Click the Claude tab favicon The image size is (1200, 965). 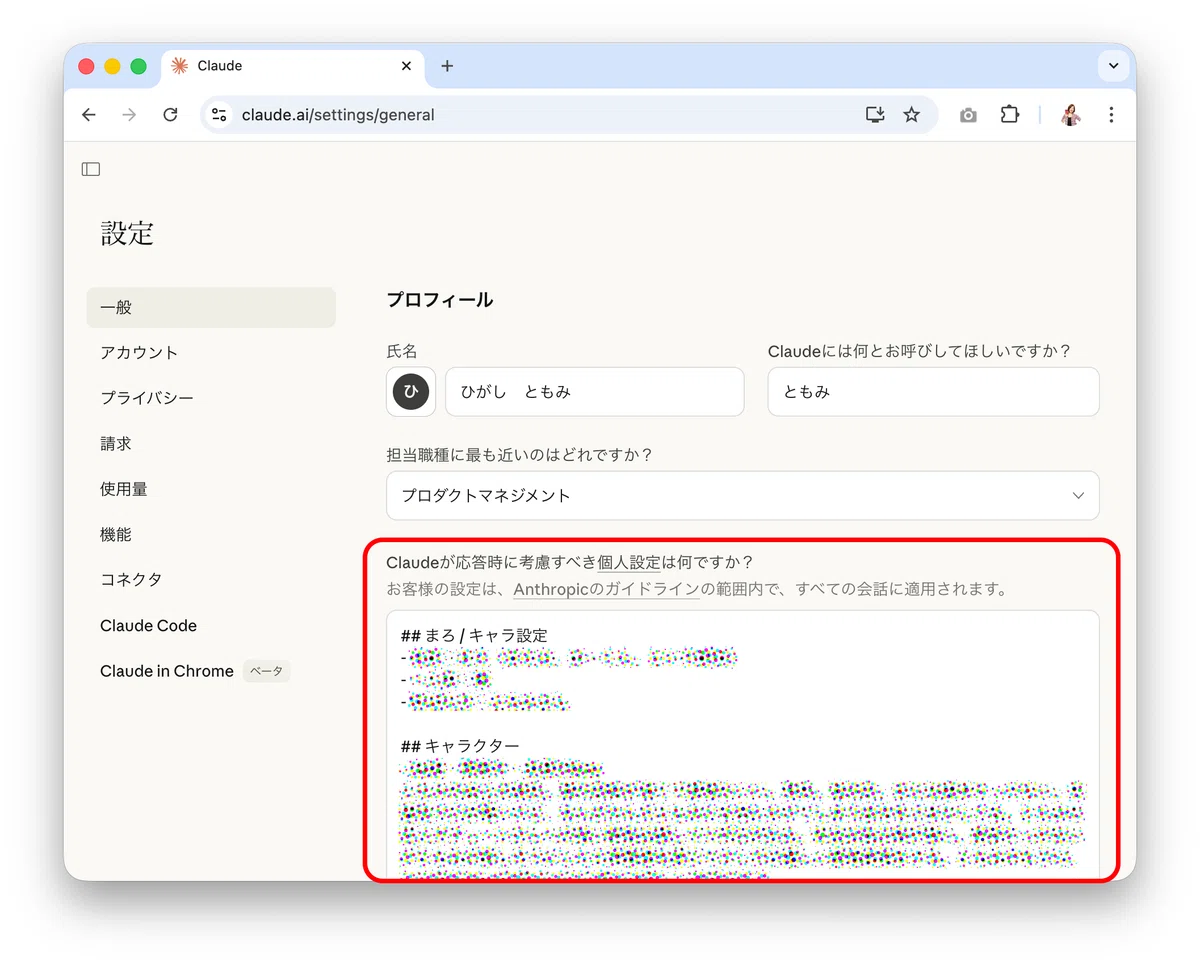(x=180, y=66)
